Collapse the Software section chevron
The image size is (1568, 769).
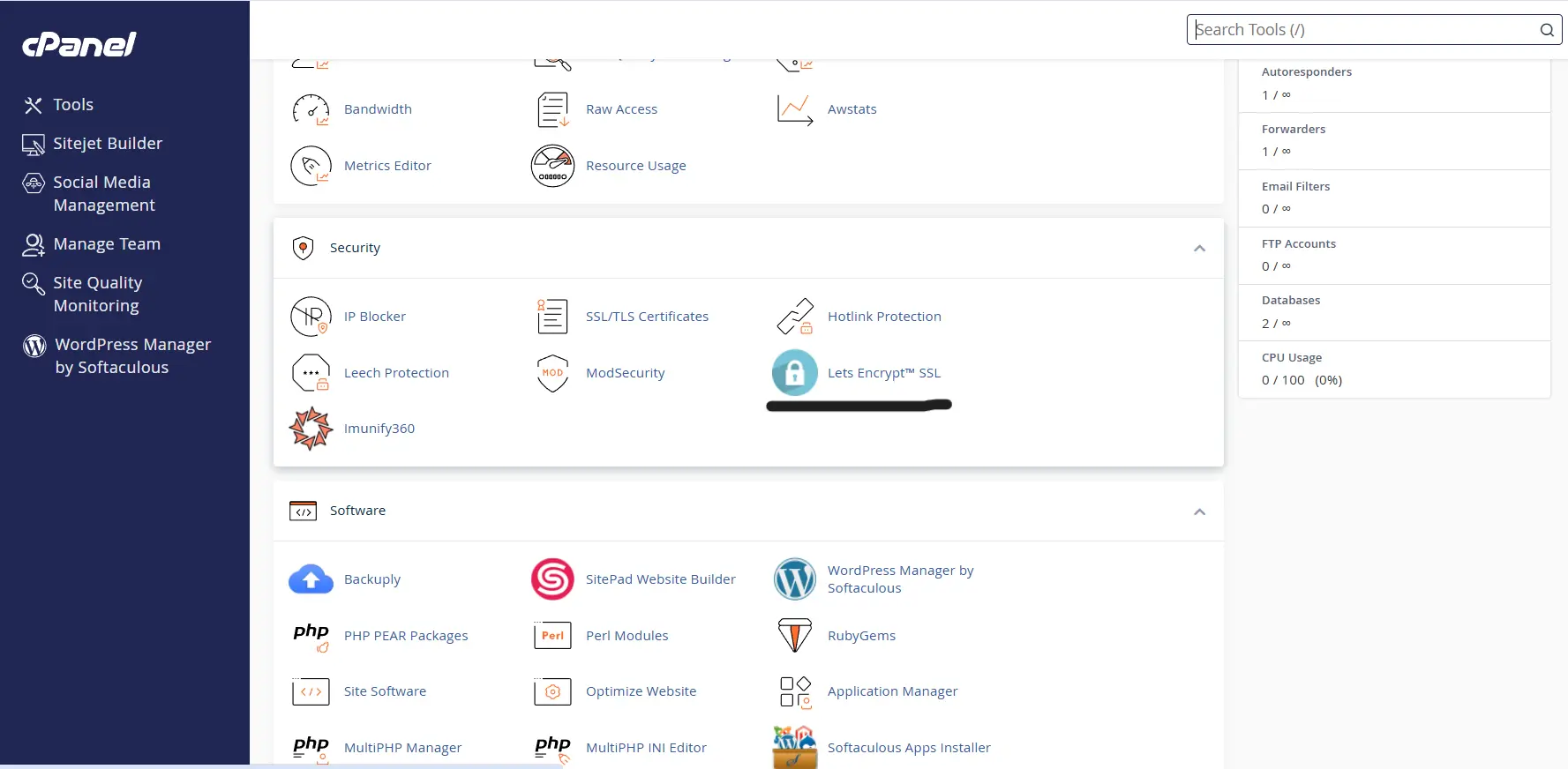1199,511
